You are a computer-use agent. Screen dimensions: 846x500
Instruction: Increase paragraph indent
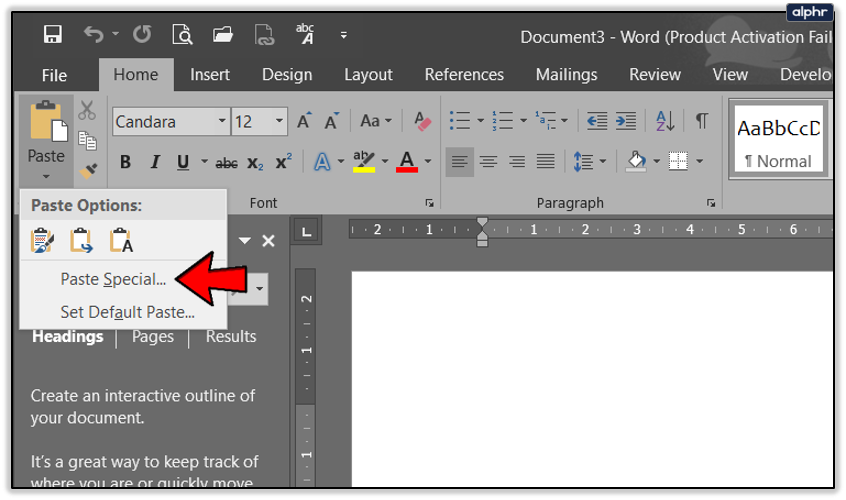tap(626, 121)
